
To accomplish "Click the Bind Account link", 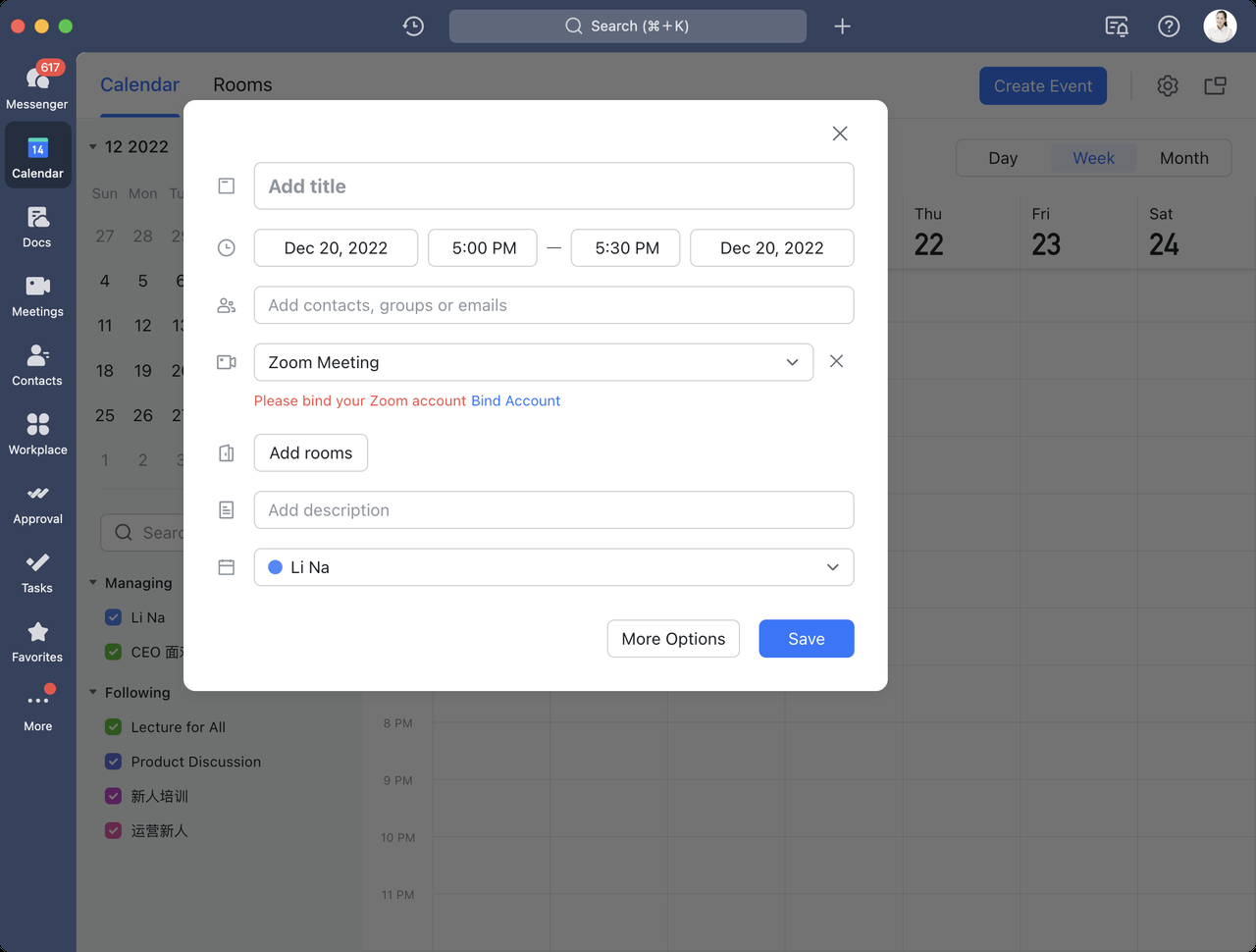I will (515, 400).
